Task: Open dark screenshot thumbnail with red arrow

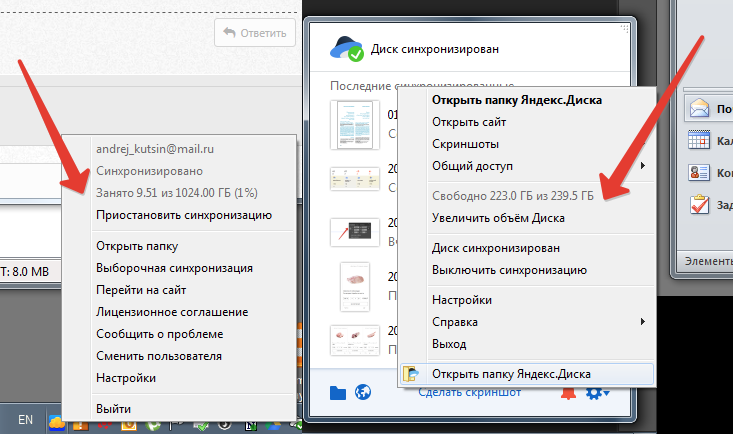Action: (355, 232)
